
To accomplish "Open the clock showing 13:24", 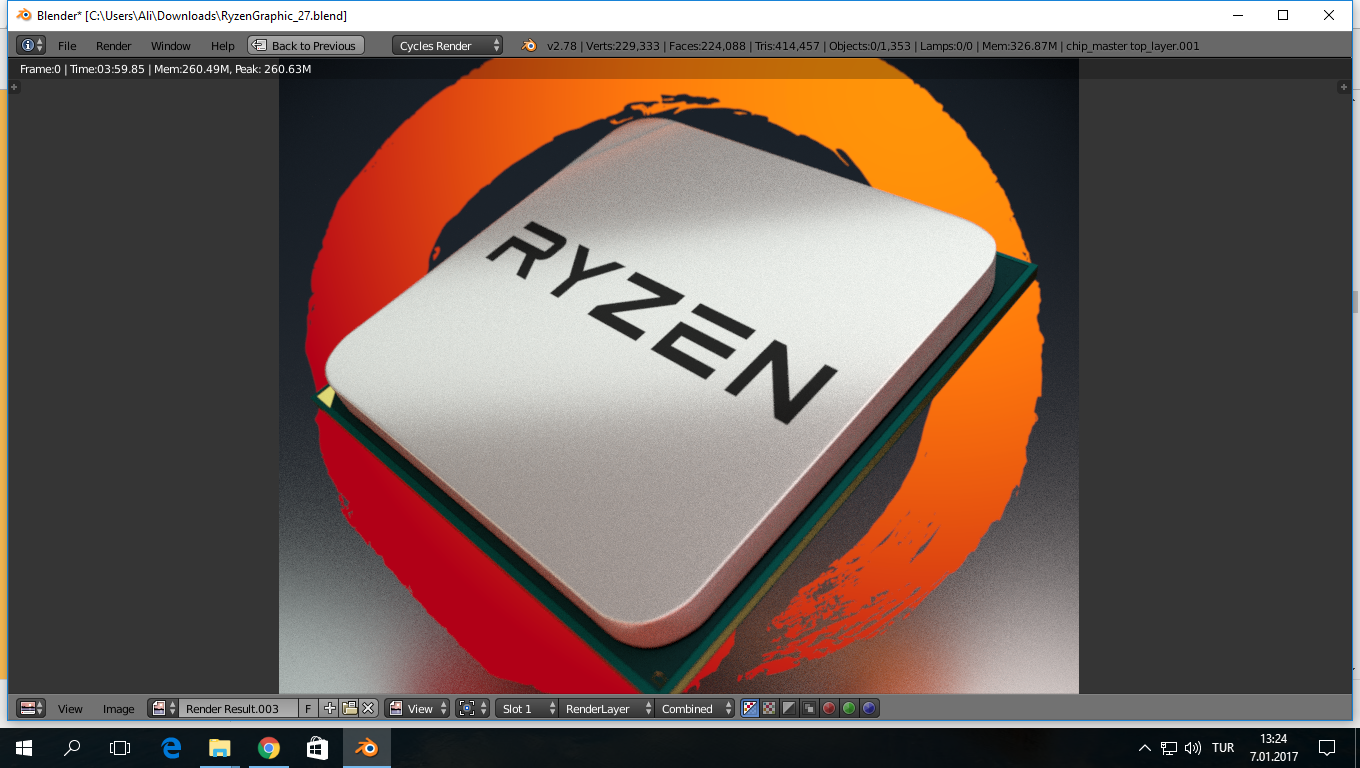I will [x=1273, y=748].
